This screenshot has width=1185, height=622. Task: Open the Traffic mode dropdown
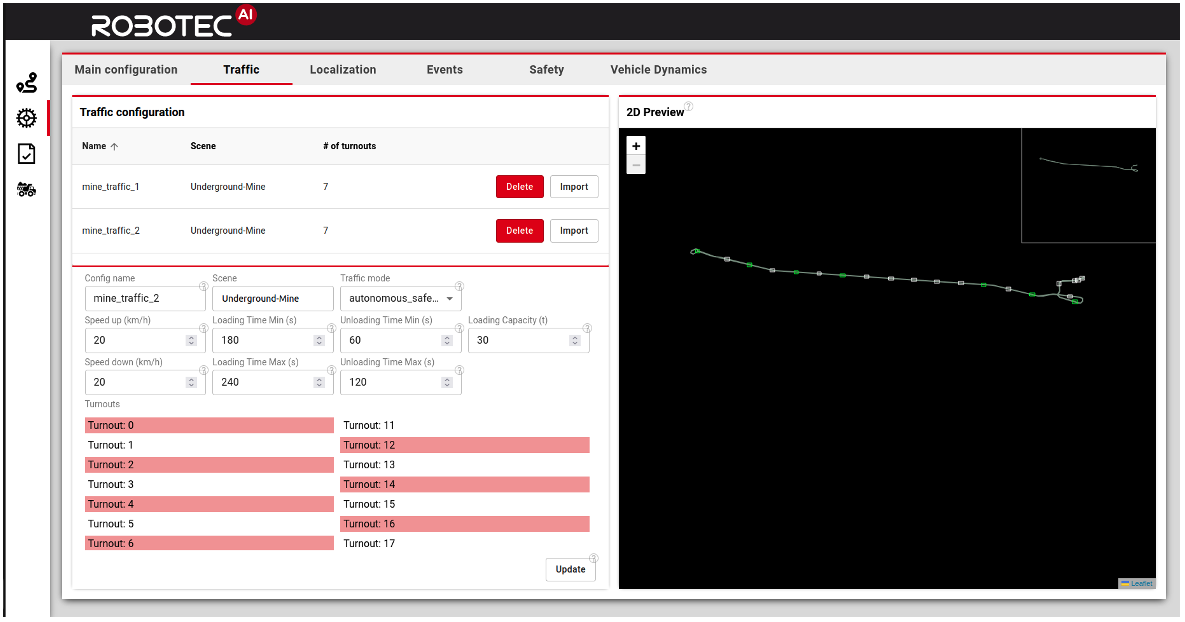coord(449,298)
